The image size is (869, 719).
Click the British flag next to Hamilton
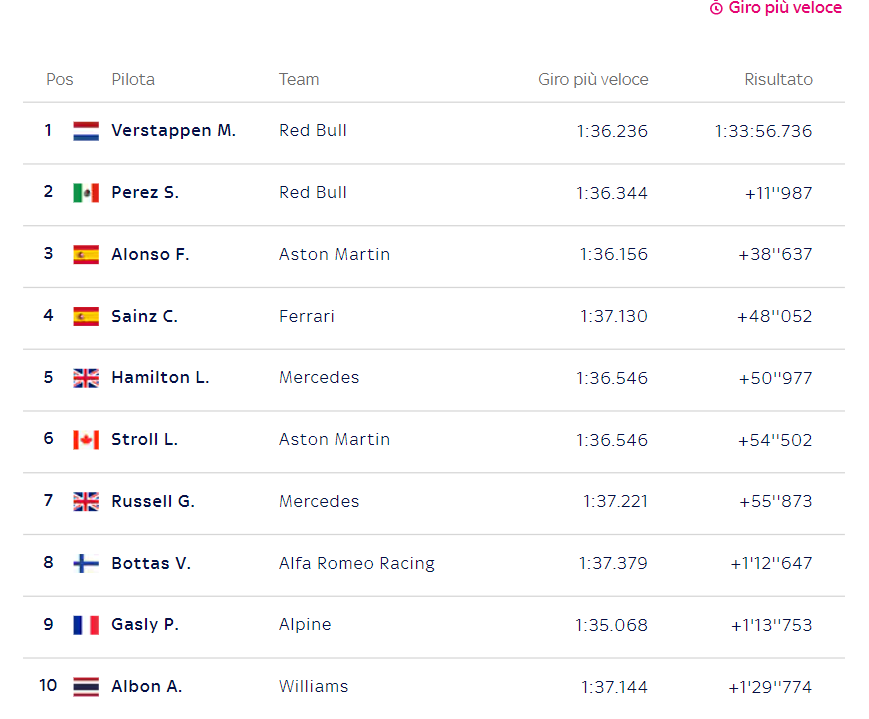click(86, 379)
